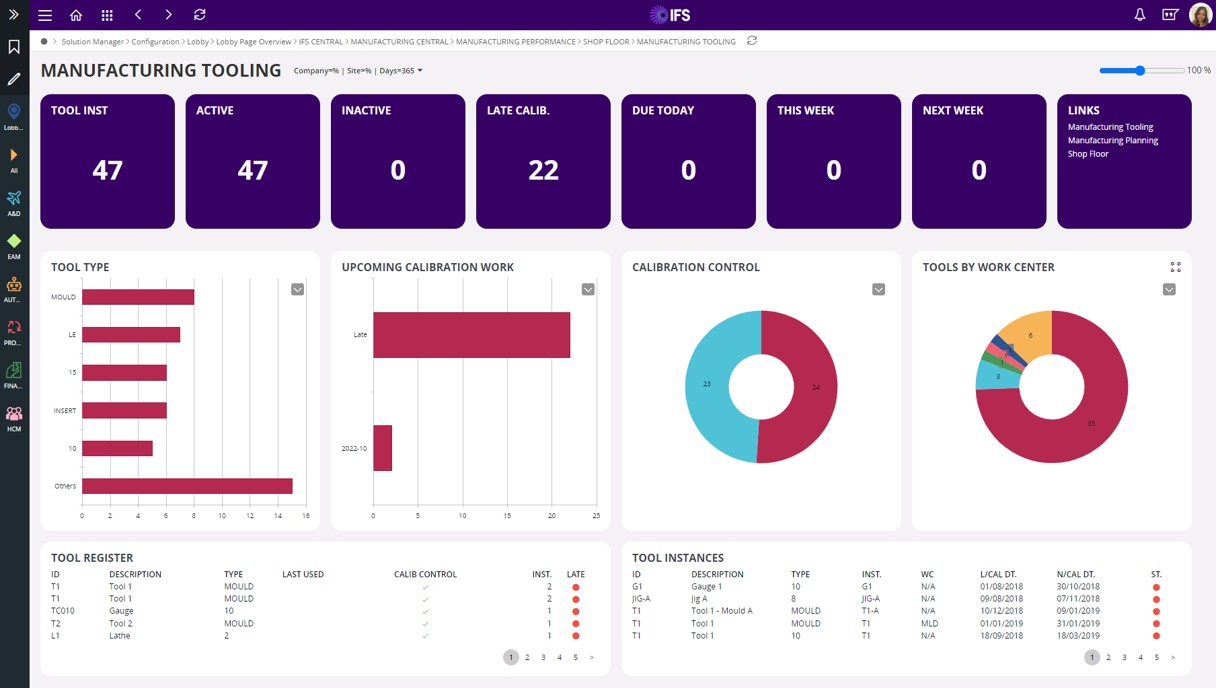Open the HCM module in sidebar
1216x688 pixels.
[14, 418]
